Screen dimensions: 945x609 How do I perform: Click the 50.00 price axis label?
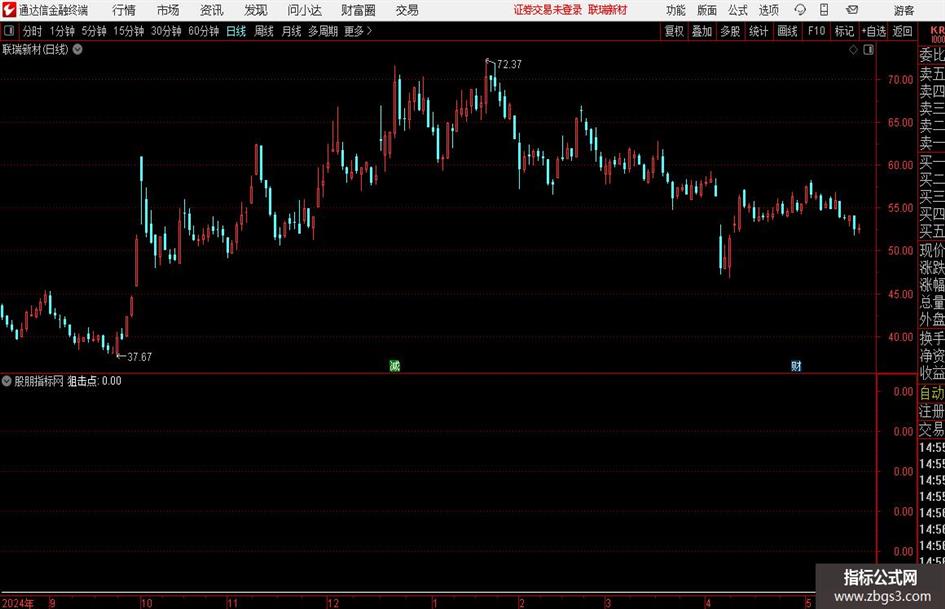coord(900,251)
